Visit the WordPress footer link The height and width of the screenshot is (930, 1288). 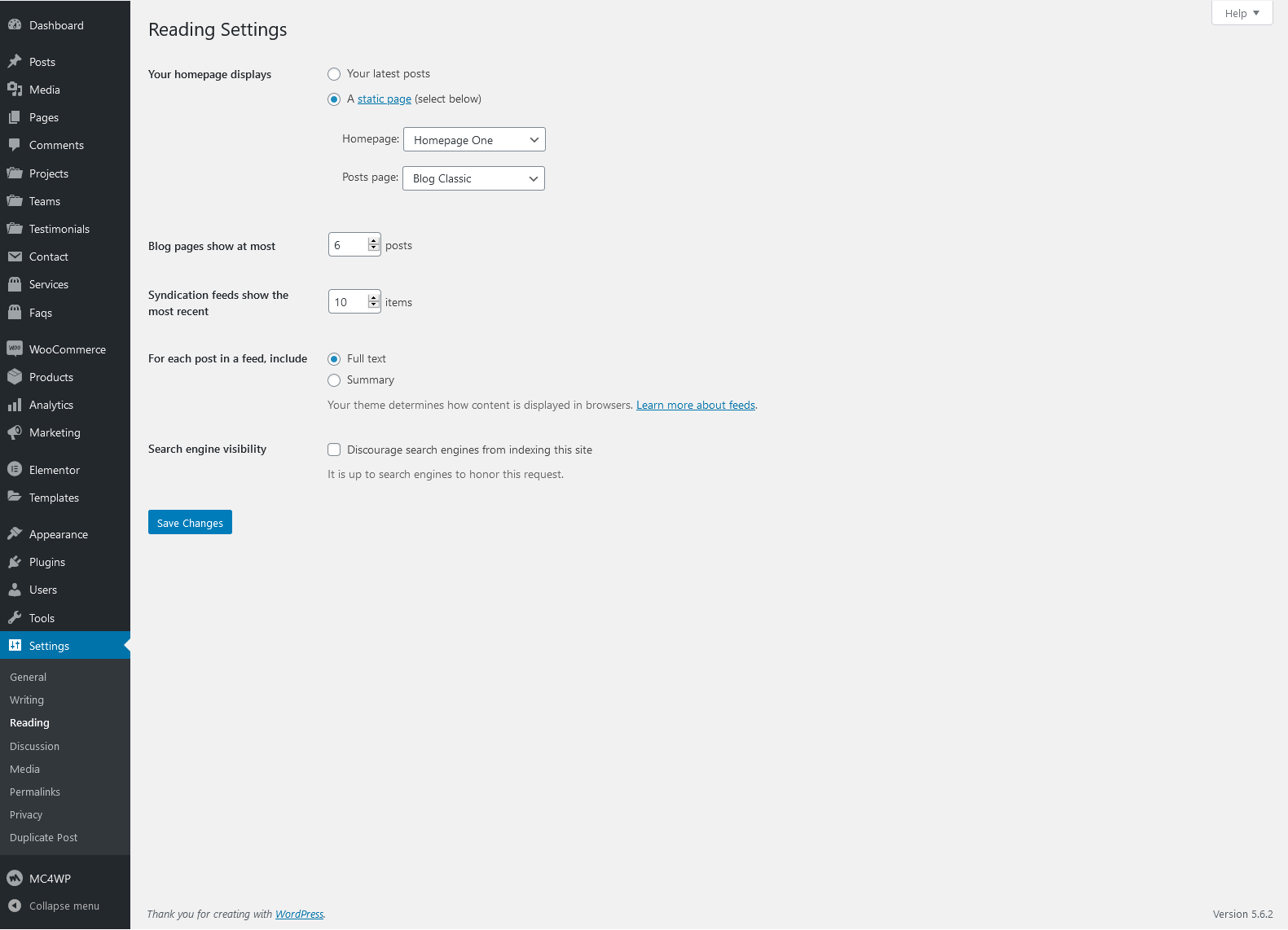(299, 915)
